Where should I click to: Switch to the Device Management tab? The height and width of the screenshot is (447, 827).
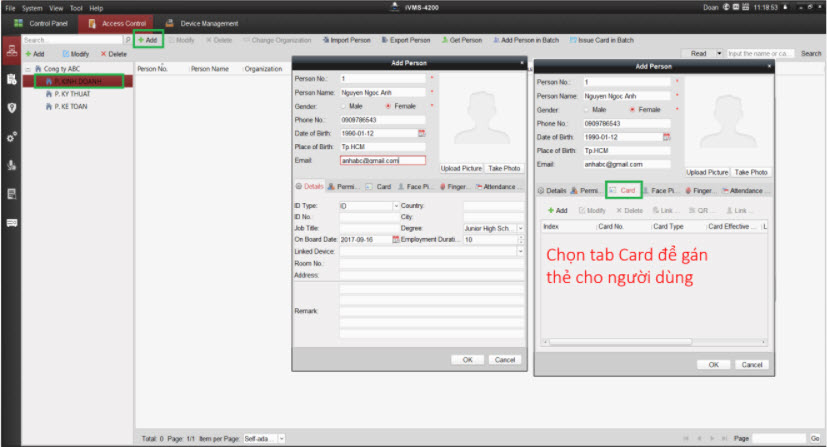[202, 23]
